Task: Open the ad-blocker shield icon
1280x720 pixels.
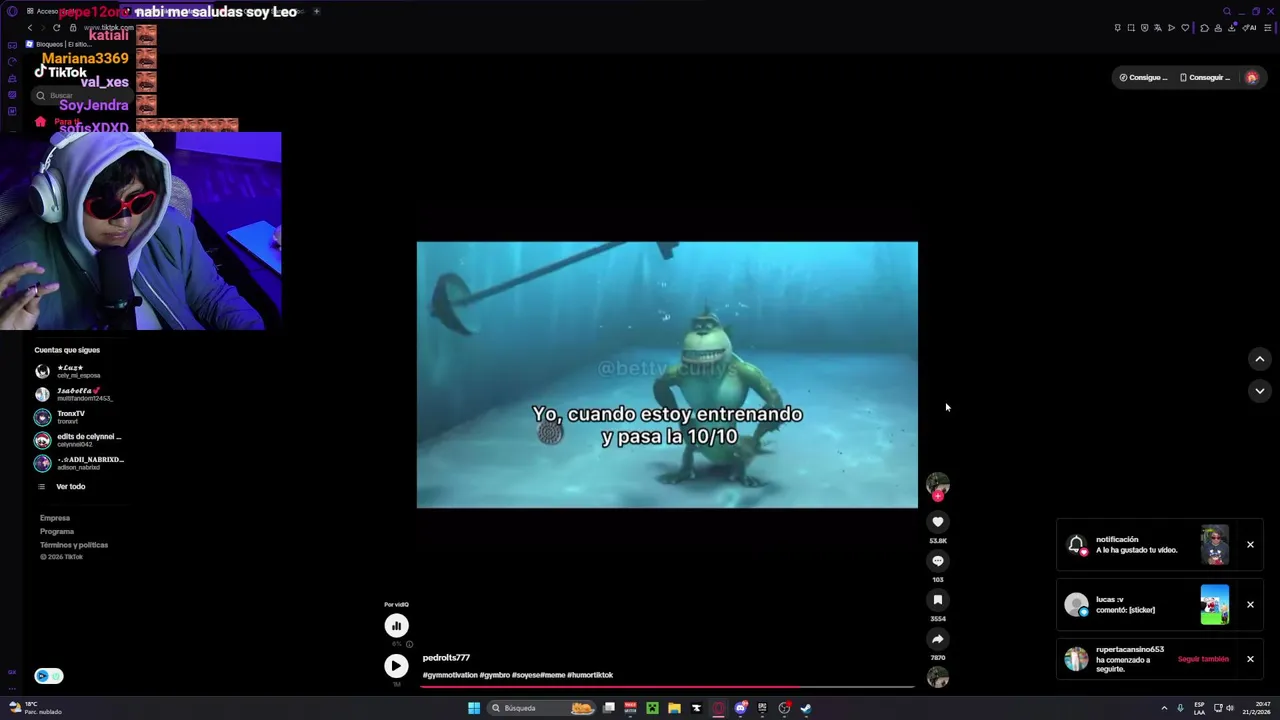Action: point(1145,28)
